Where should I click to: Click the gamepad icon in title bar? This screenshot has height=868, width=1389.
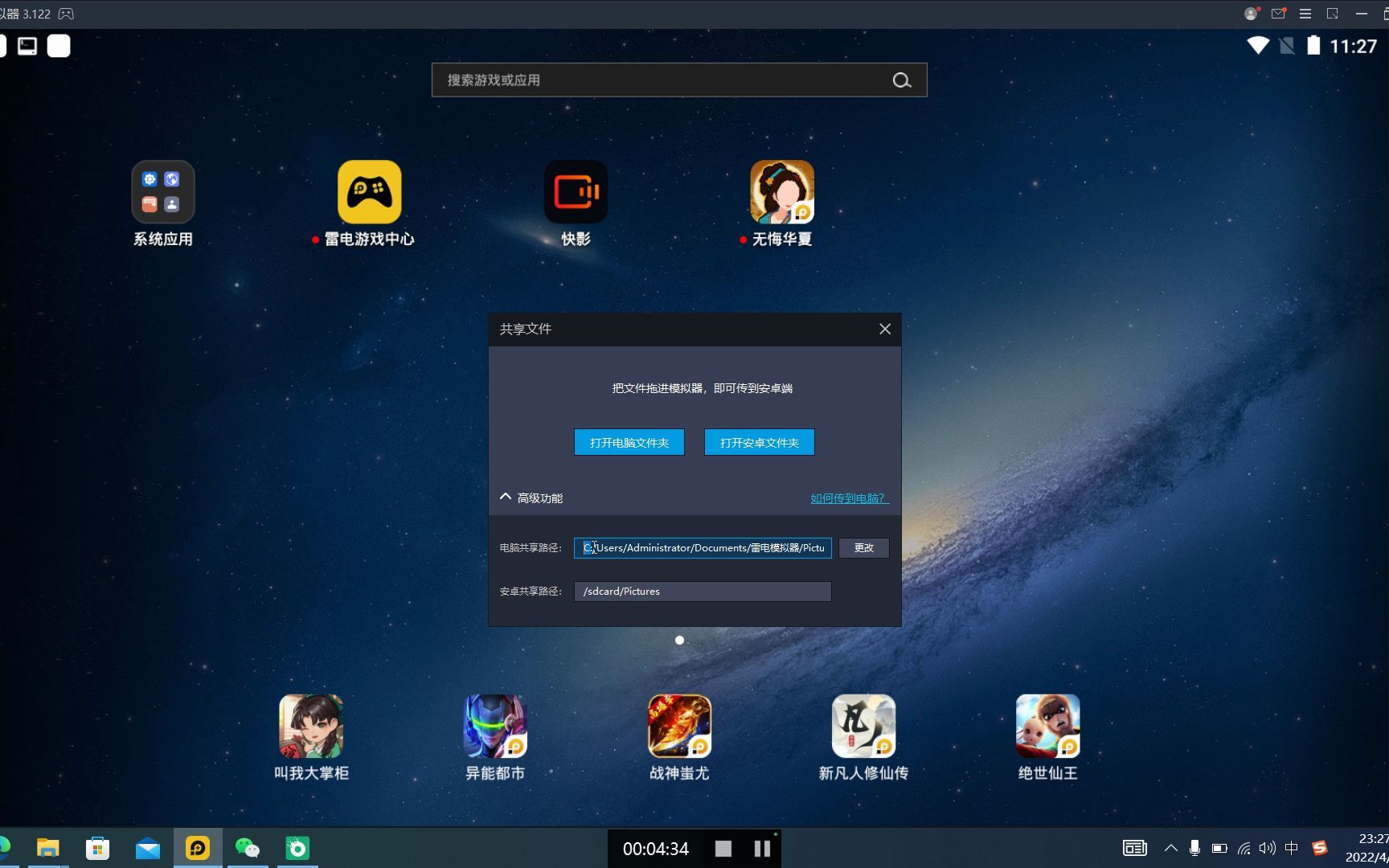click(66, 14)
